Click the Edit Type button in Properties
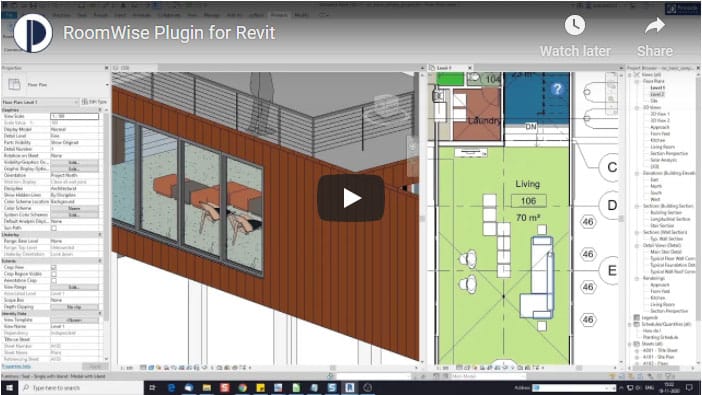Viewport: 702px width, 395px height. pos(94,102)
